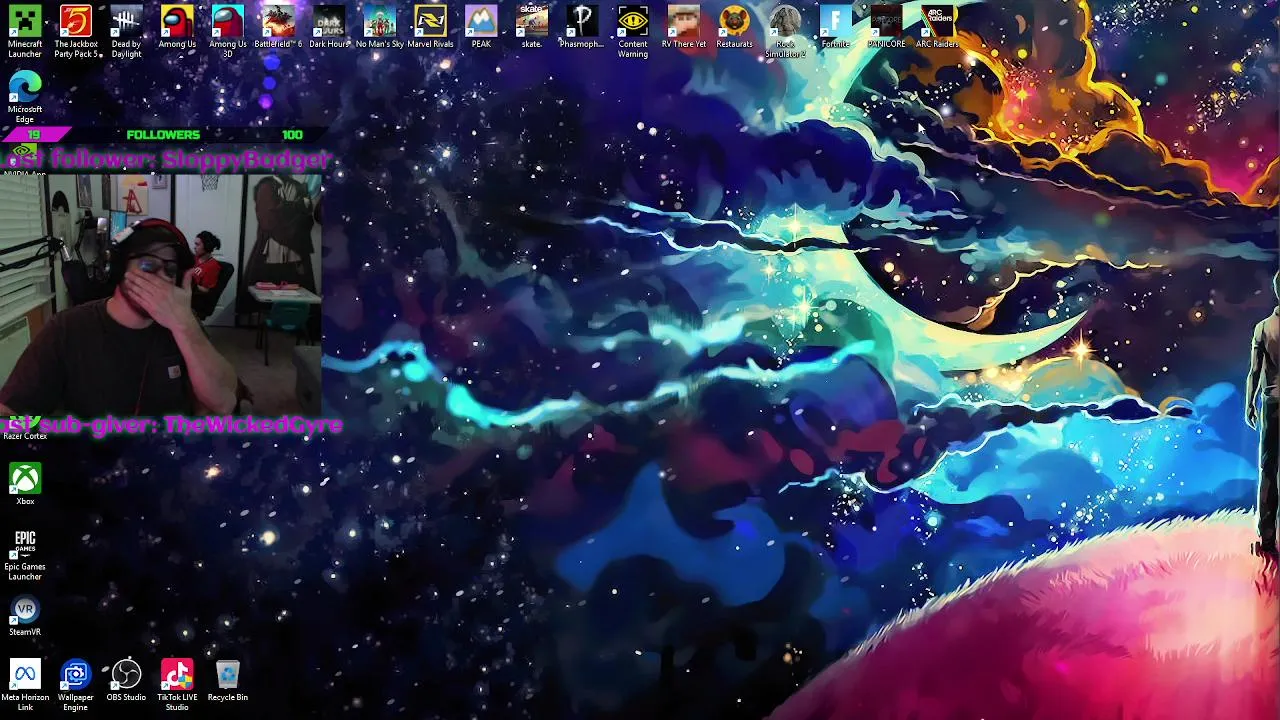The width and height of the screenshot is (1280, 720).
Task: Select the Recycle Bin icon
Action: [228, 680]
